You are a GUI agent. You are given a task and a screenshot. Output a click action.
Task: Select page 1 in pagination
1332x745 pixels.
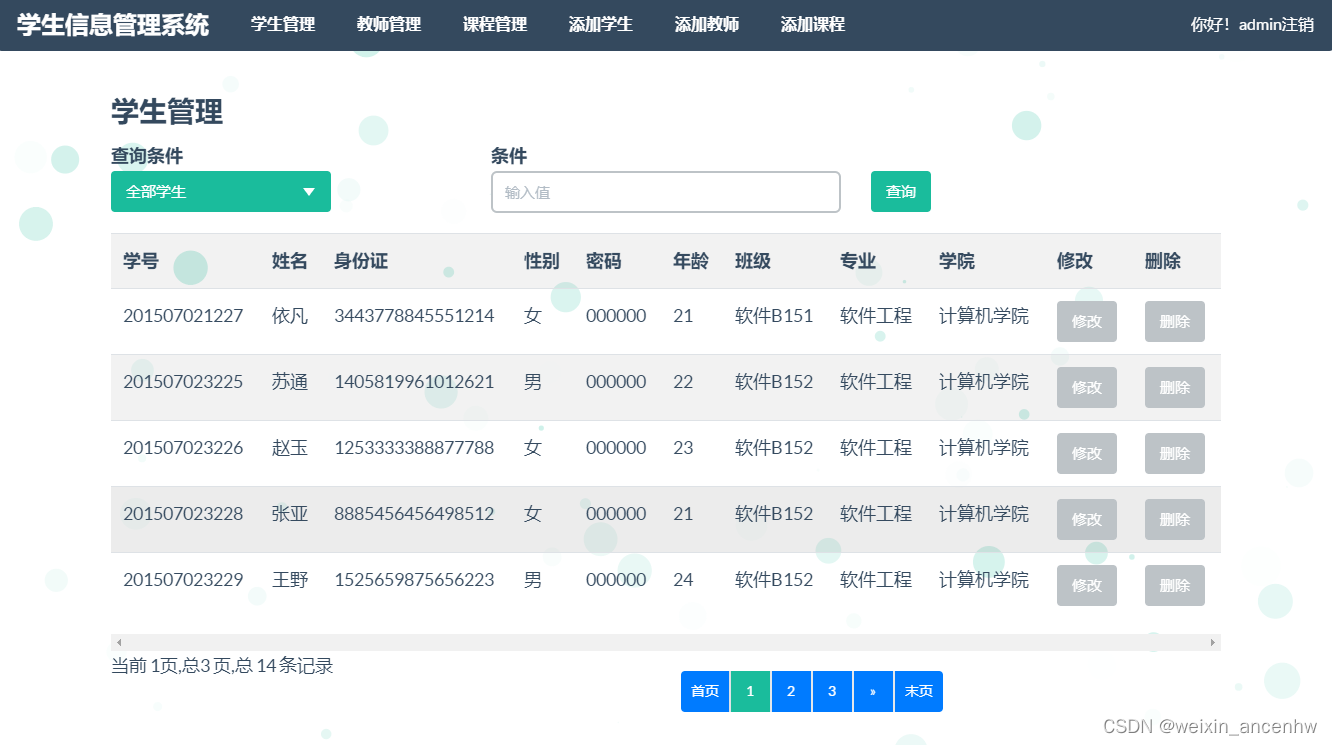coord(750,692)
